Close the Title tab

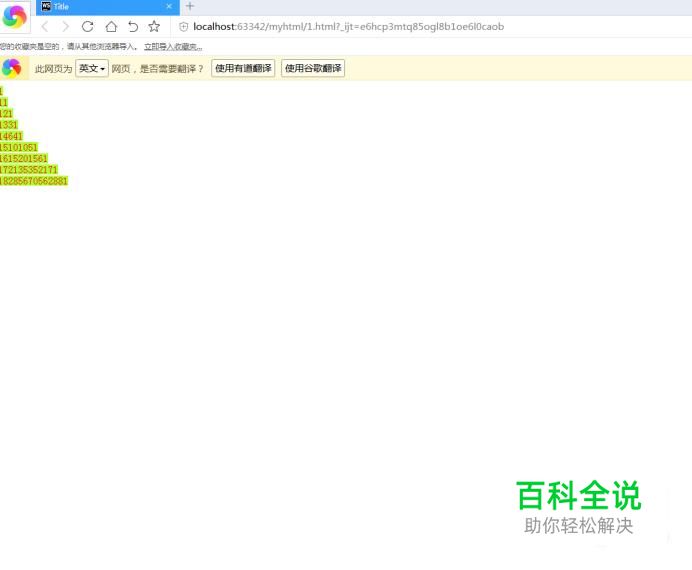point(169,6)
